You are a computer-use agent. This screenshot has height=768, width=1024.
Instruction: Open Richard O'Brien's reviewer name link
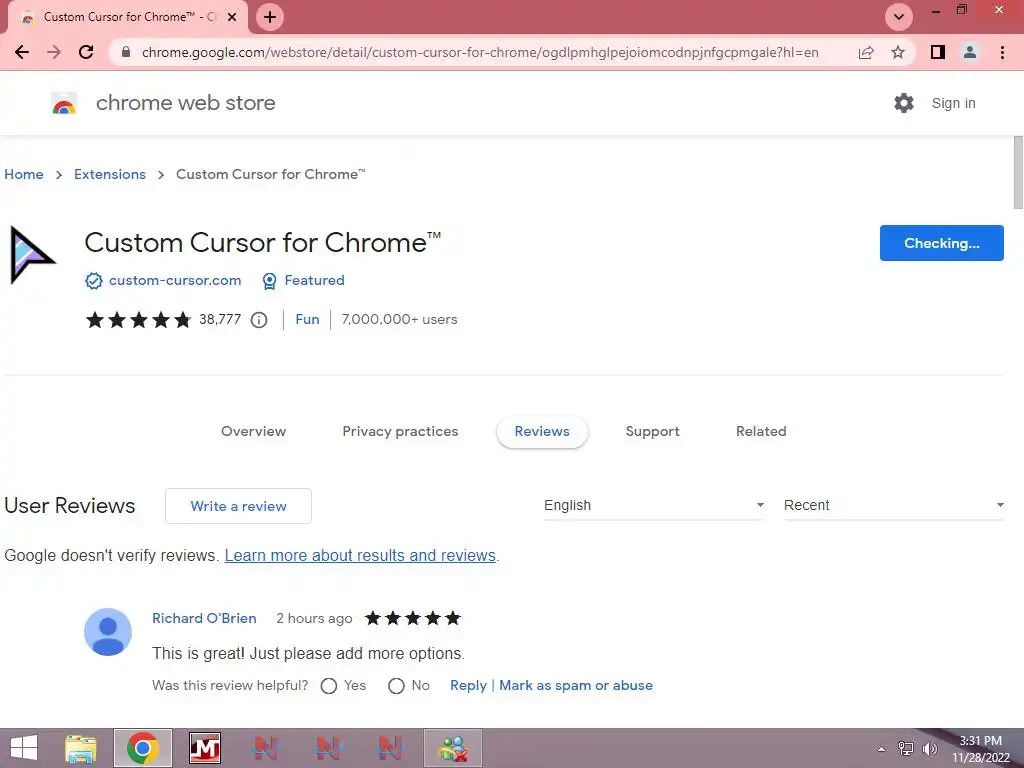pyautogui.click(x=204, y=618)
